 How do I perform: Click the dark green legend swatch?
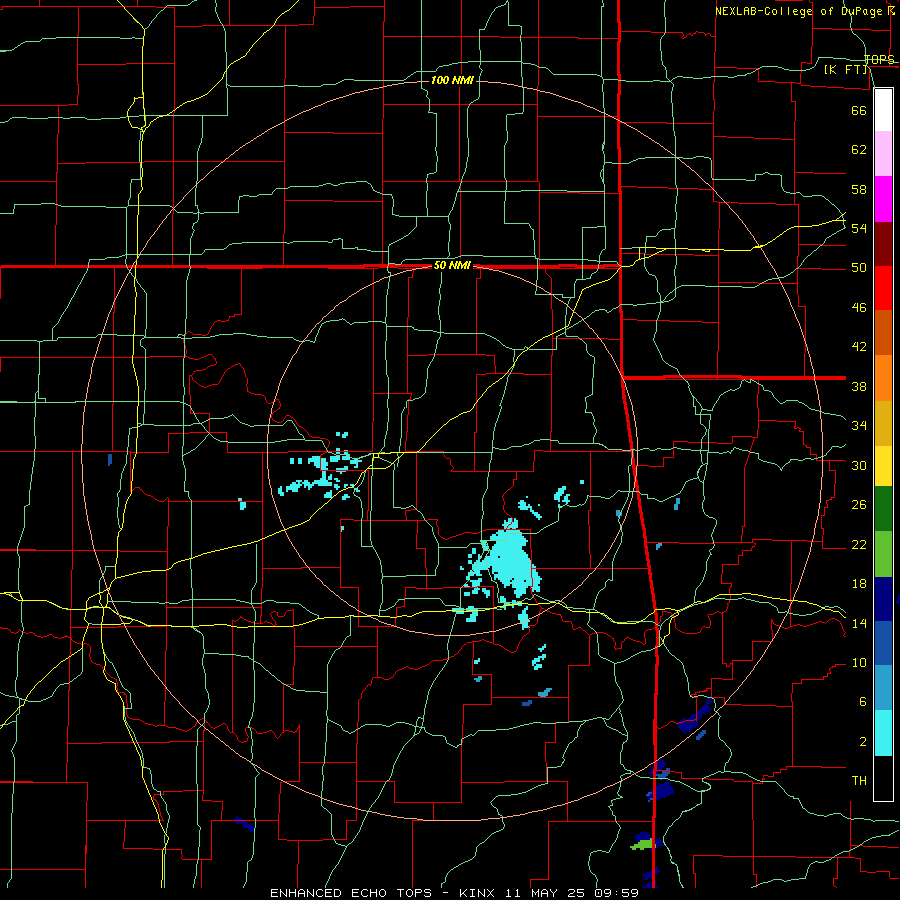(x=883, y=509)
